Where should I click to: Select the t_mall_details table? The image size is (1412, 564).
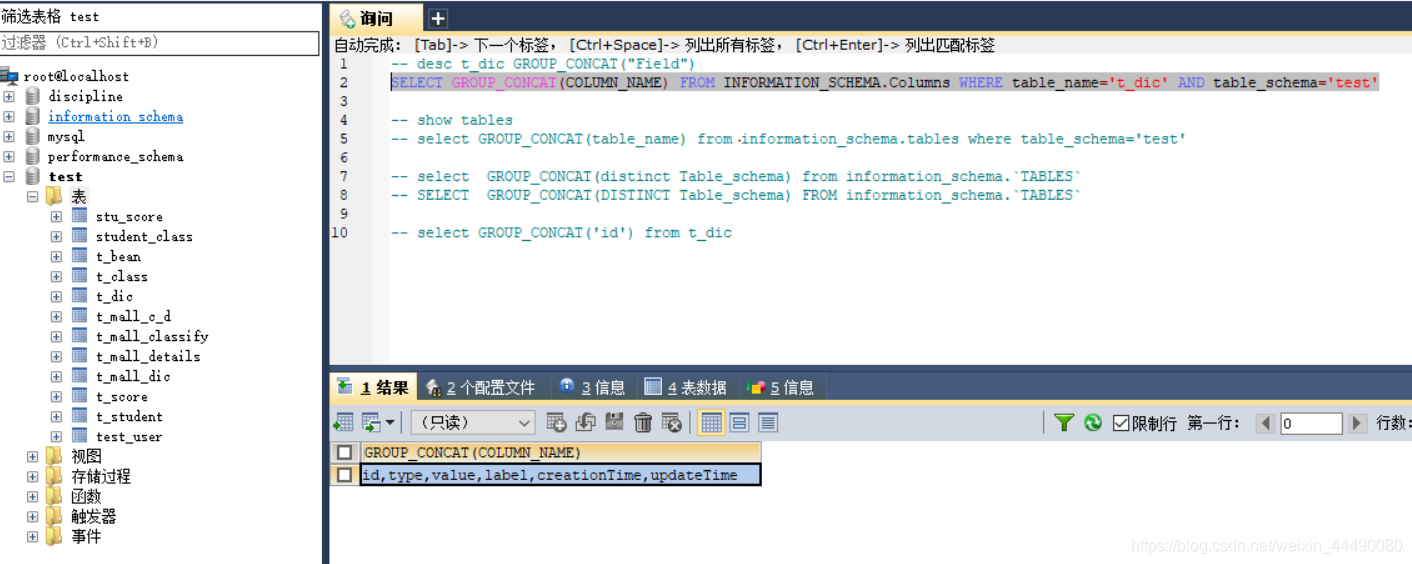click(148, 356)
